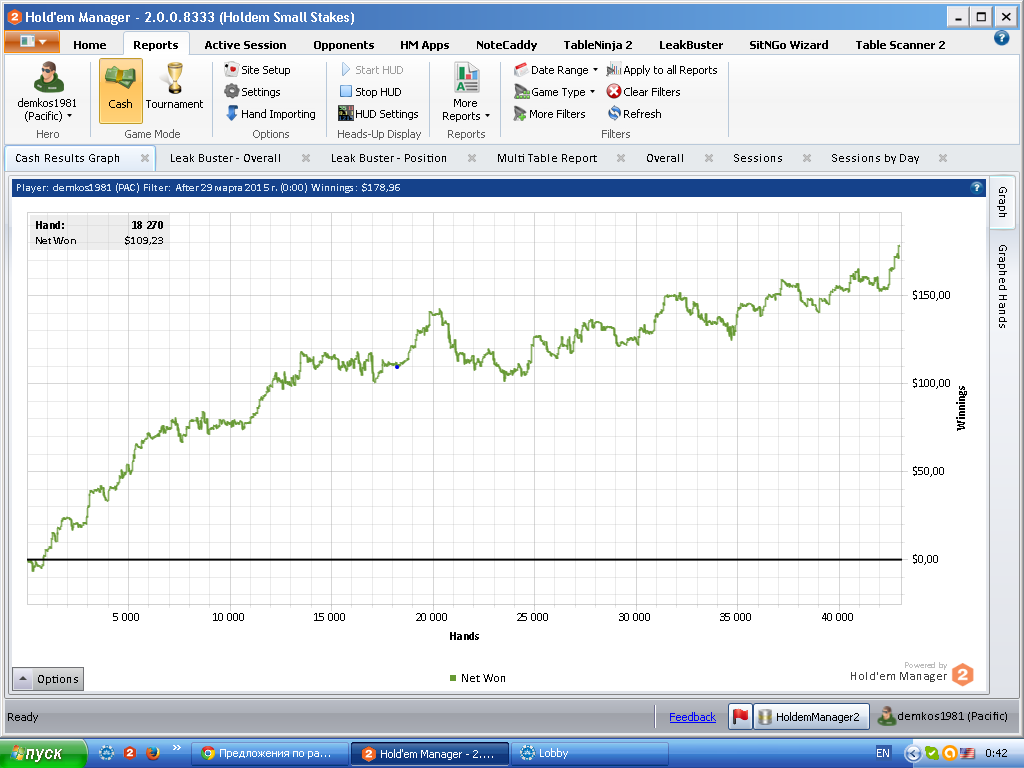Open the Multi Table Report tab
Image resolution: width=1024 pixels, height=768 pixels.
click(x=547, y=158)
